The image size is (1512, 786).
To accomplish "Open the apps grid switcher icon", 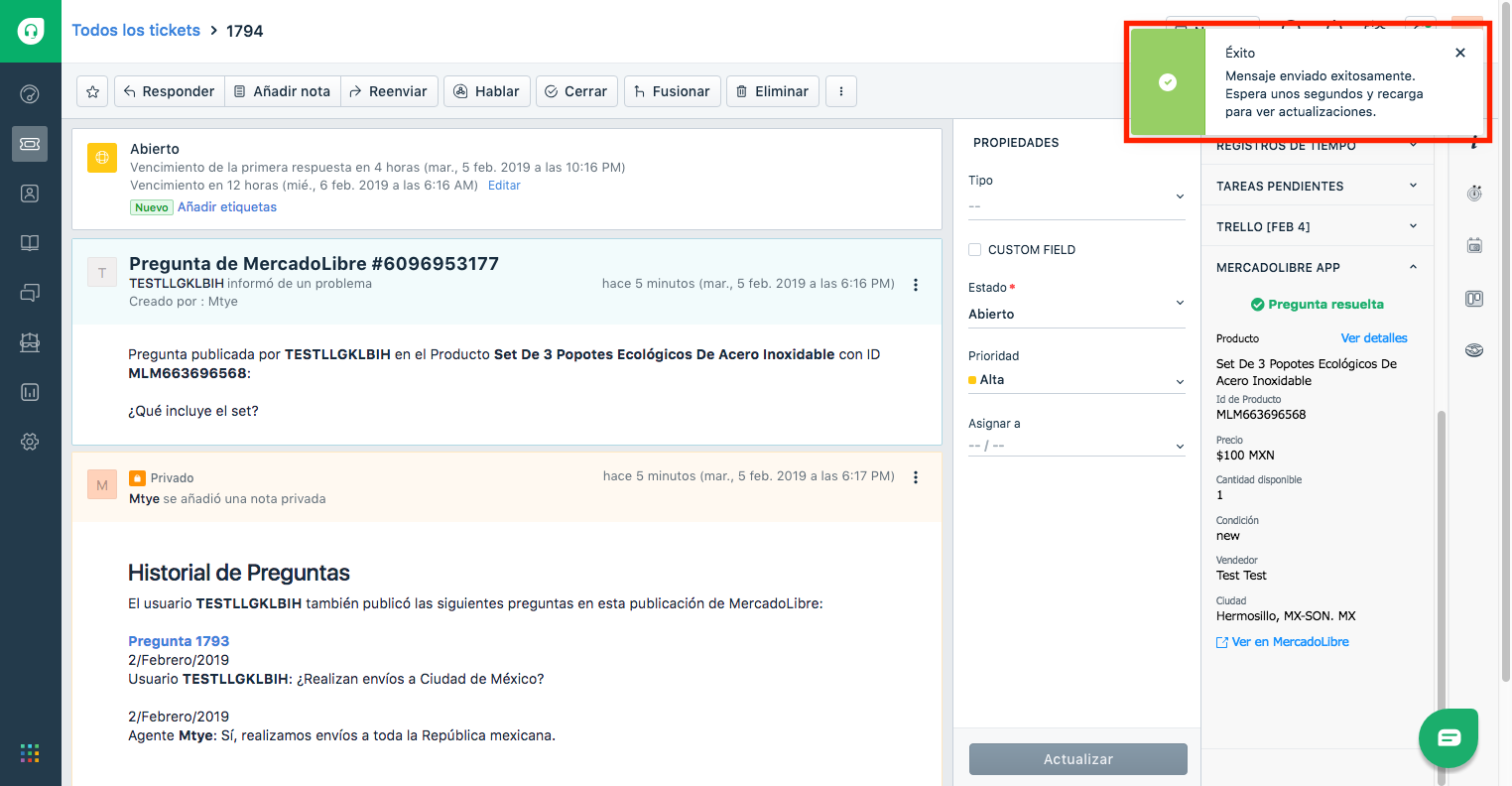I will click(30, 753).
